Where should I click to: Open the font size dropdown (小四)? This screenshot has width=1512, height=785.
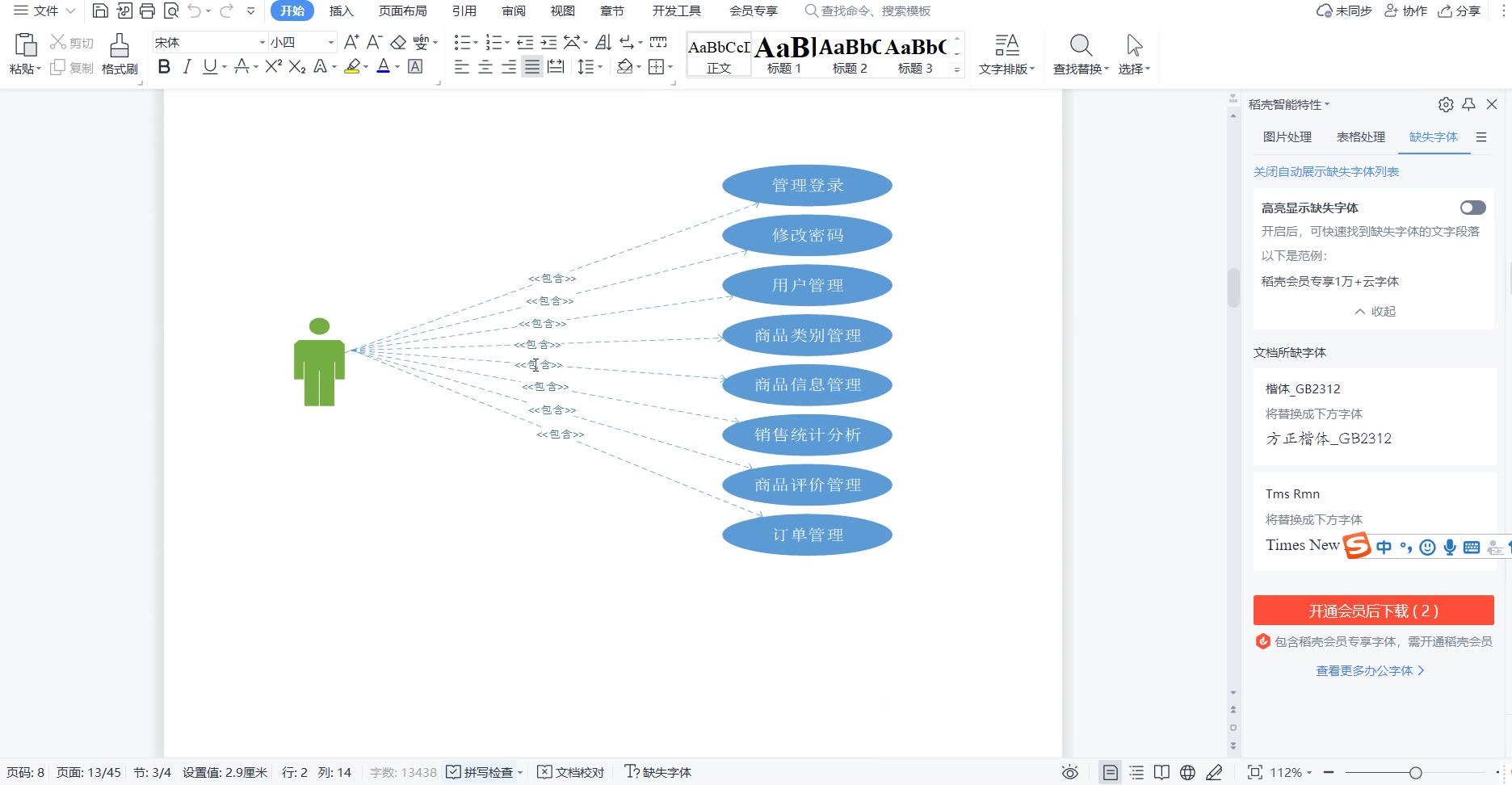pyautogui.click(x=331, y=42)
